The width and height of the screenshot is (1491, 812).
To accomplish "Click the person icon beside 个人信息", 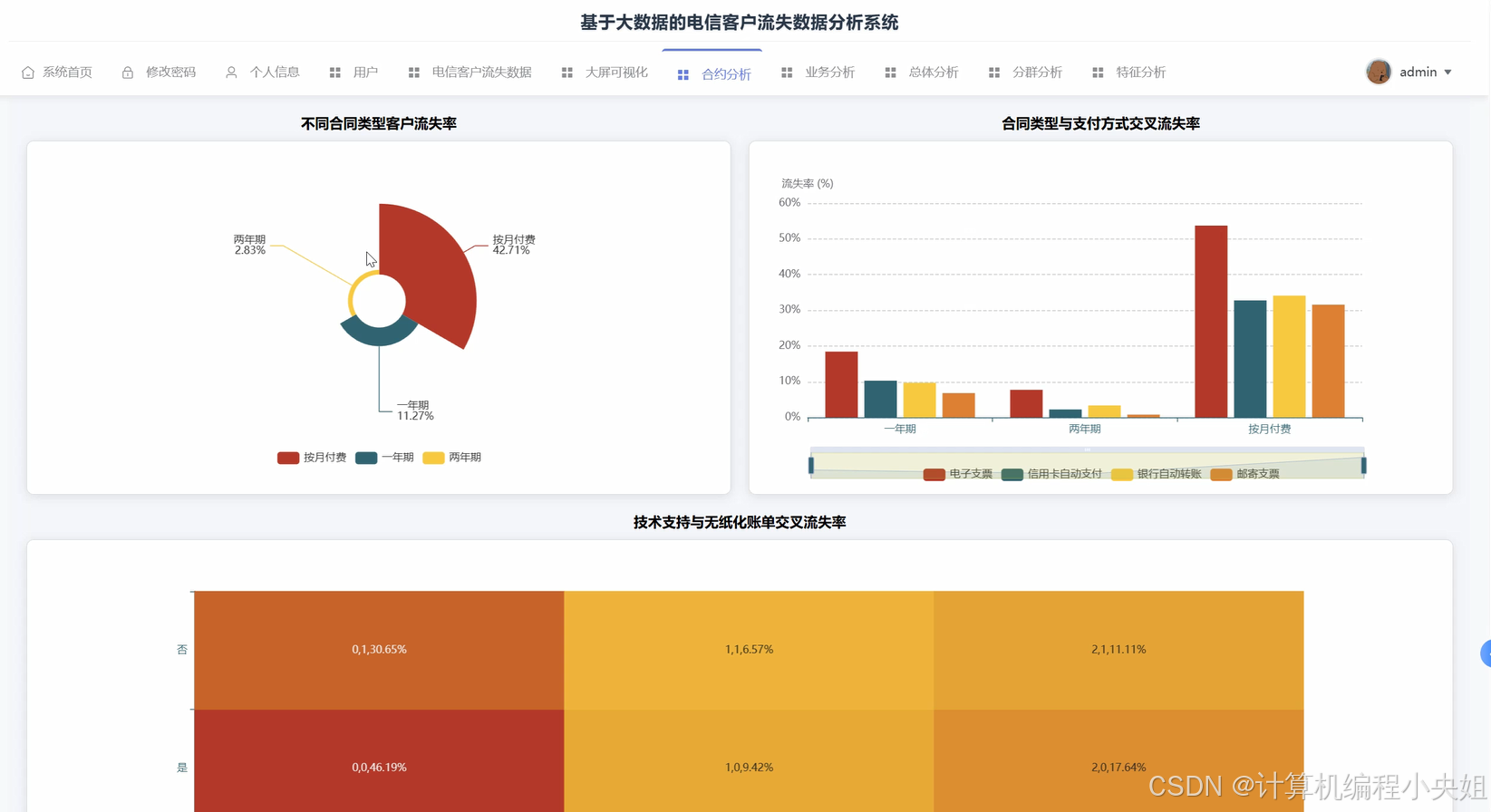I will pyautogui.click(x=231, y=72).
